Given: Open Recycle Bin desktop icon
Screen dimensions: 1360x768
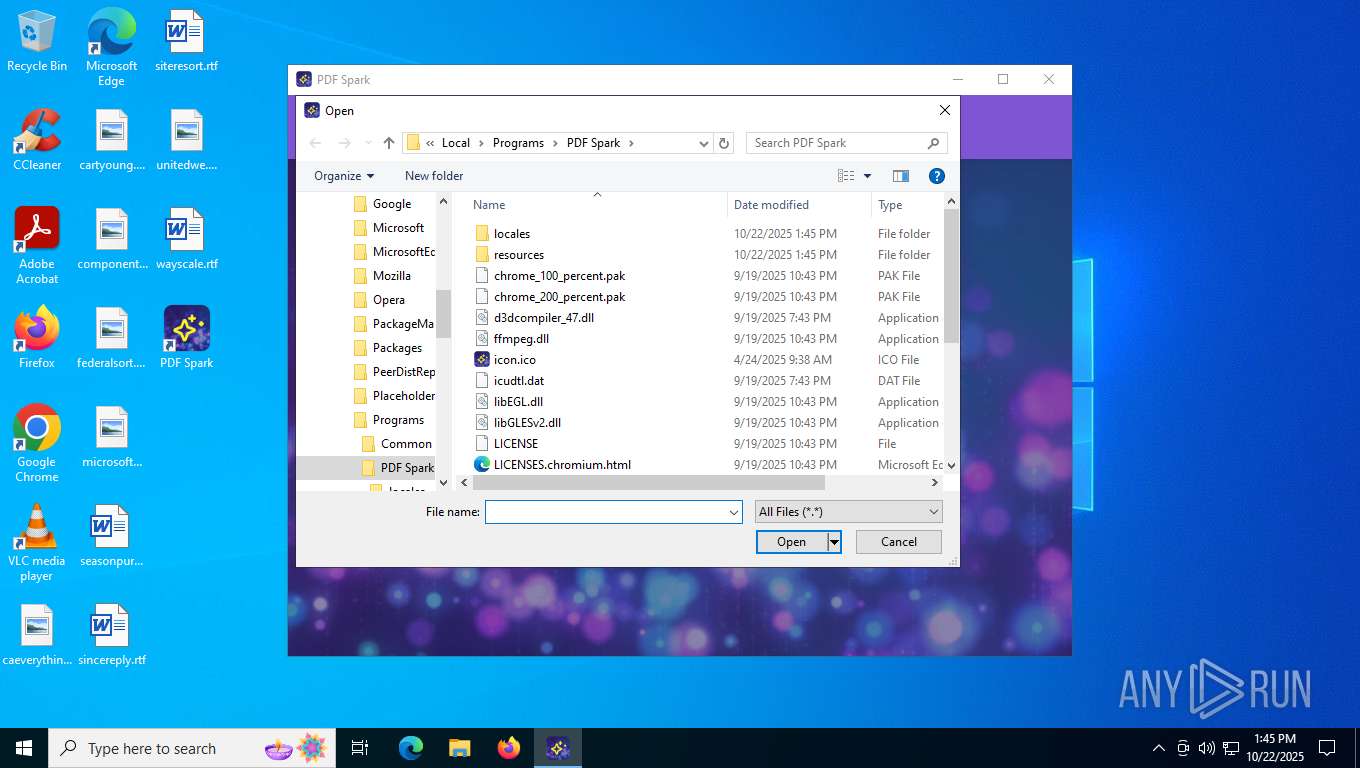Looking at the screenshot, I should tap(37, 41).
